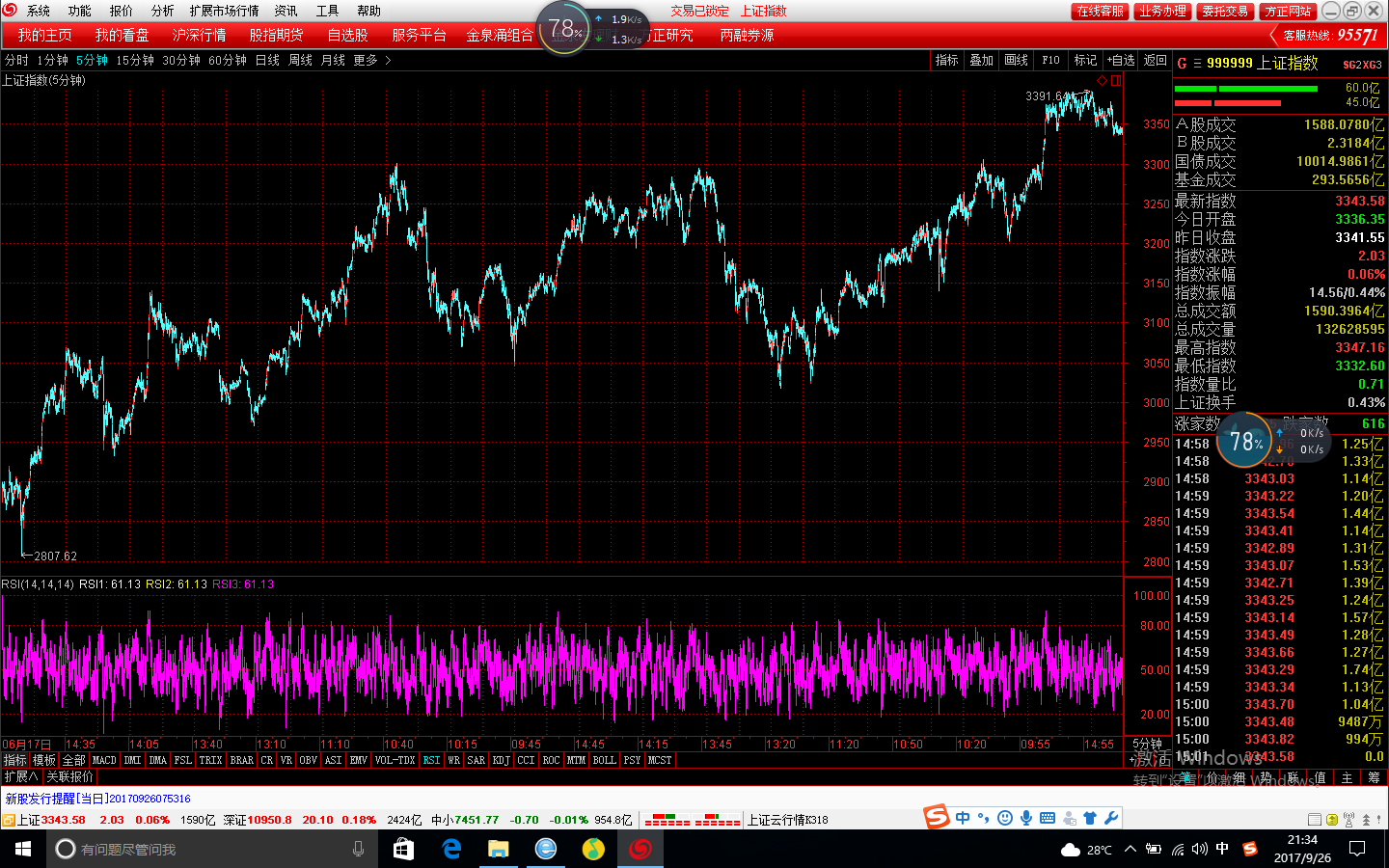Click the green list icon beside code 999999

click(x=1197, y=63)
